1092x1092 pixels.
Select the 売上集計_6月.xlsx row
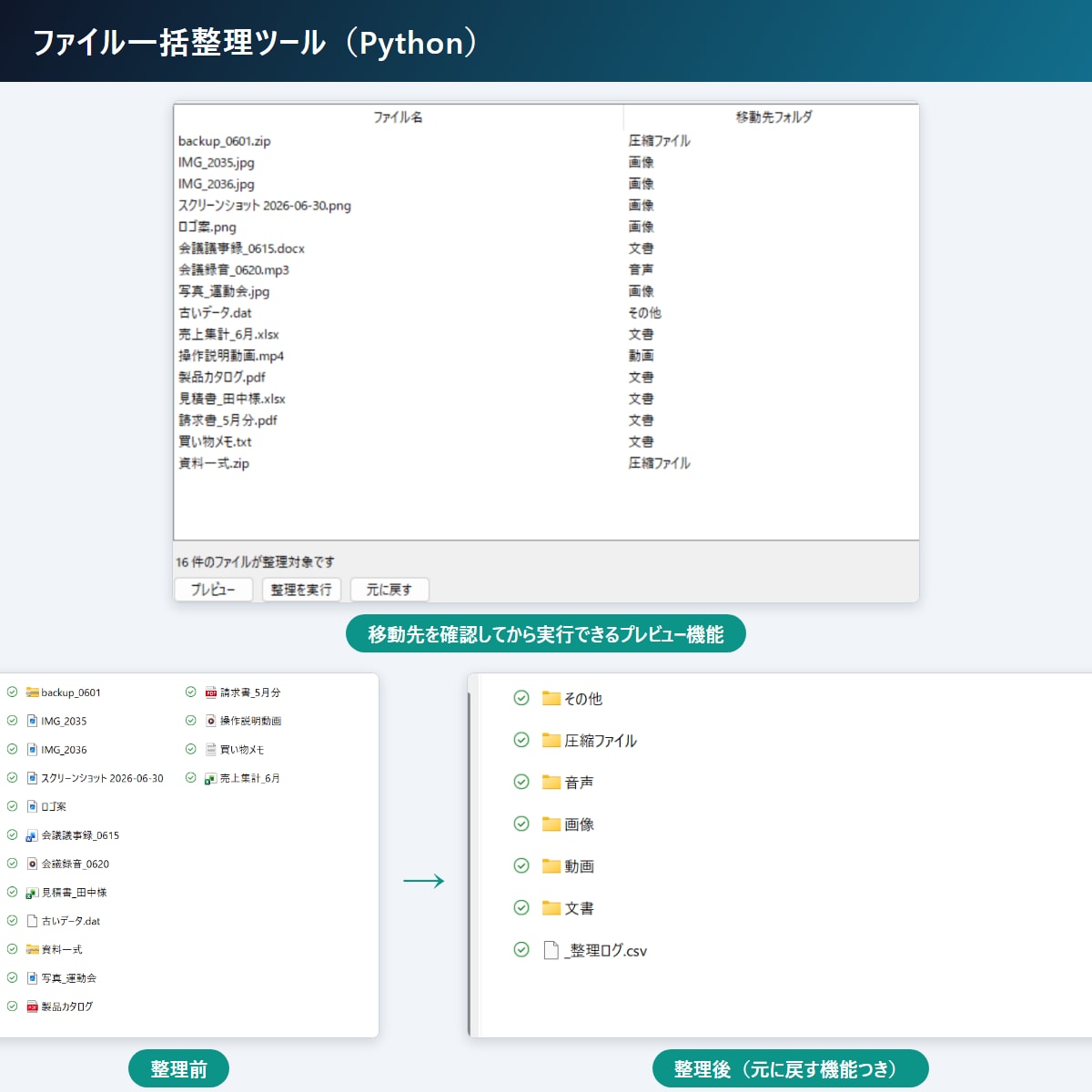[546, 335]
